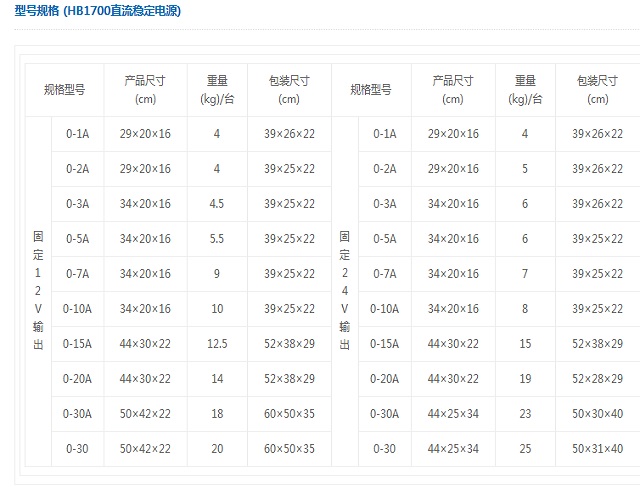The width and height of the screenshot is (640, 487).
Task: Select weight 5 in 24V 0-2A row
Action: [x=525, y=169]
